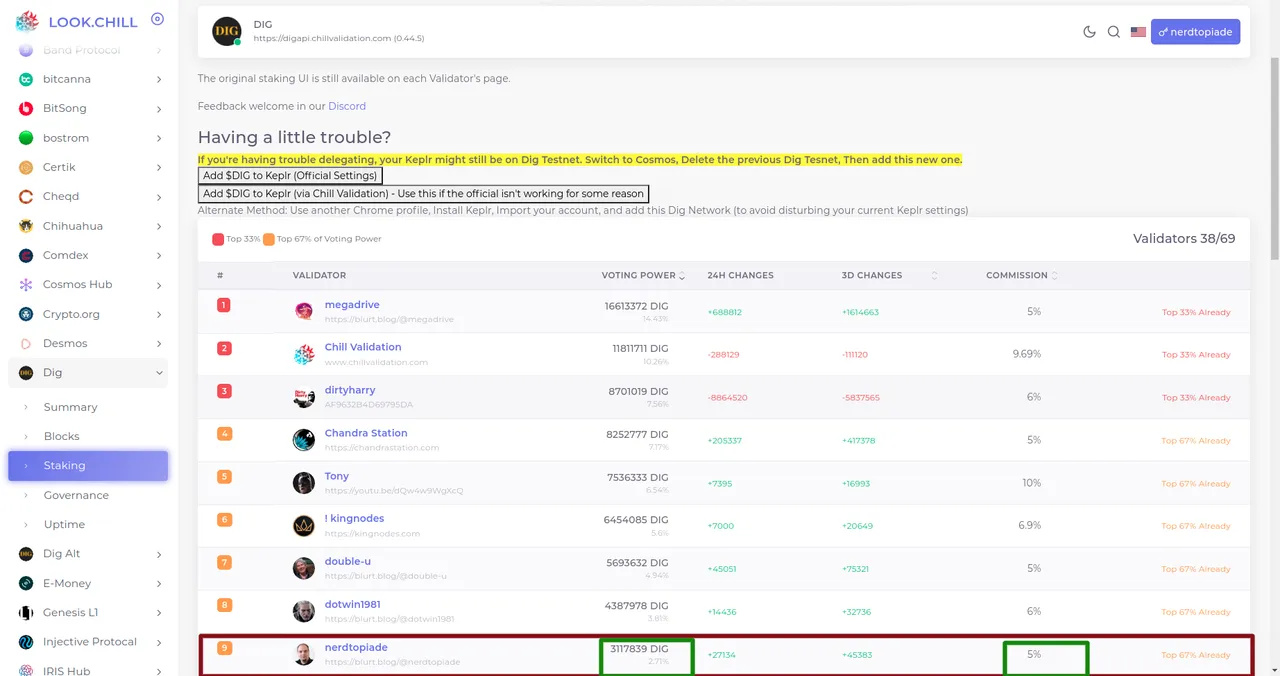Screen dimensions: 1280x676
Task: Open the megadrive validator link
Action: pos(352,305)
